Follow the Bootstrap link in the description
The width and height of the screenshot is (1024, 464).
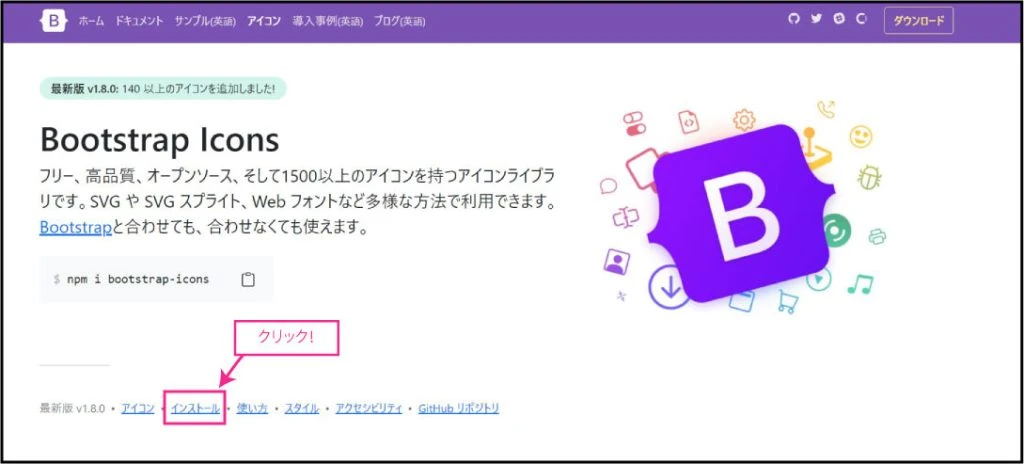76,228
